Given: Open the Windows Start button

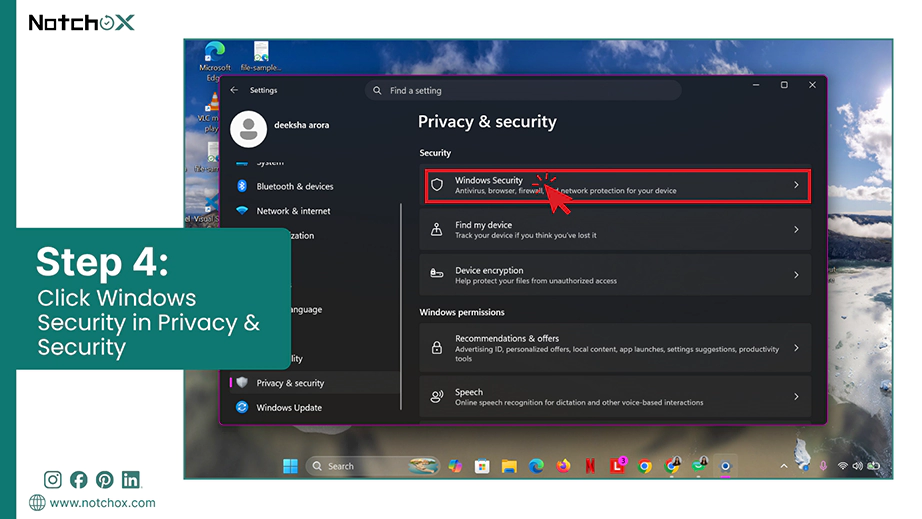Looking at the screenshot, I should (290, 466).
